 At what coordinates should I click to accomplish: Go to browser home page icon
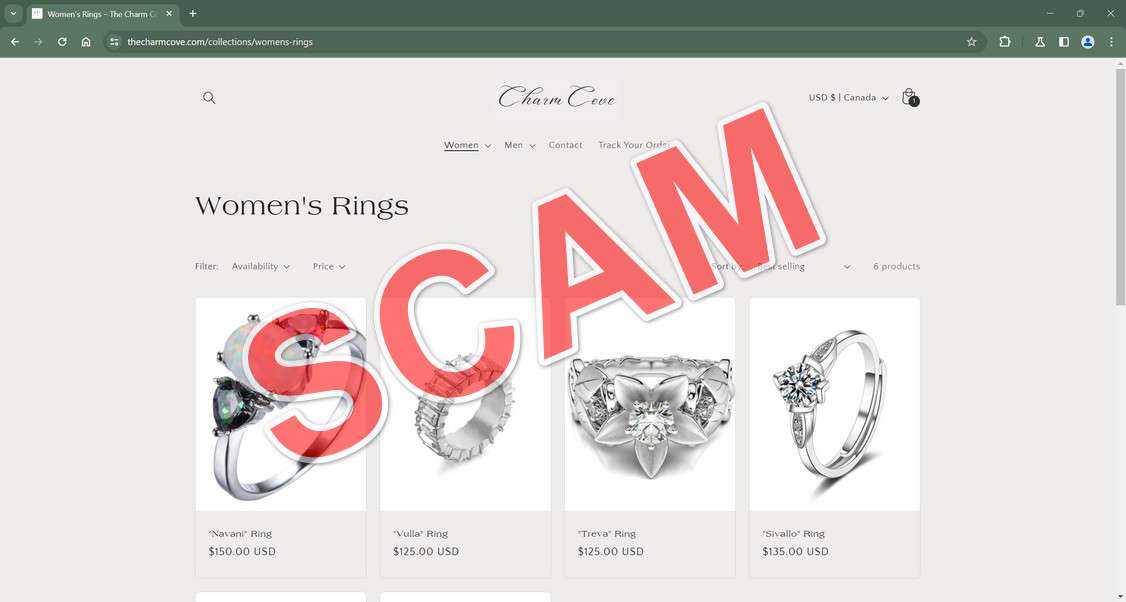(x=86, y=42)
